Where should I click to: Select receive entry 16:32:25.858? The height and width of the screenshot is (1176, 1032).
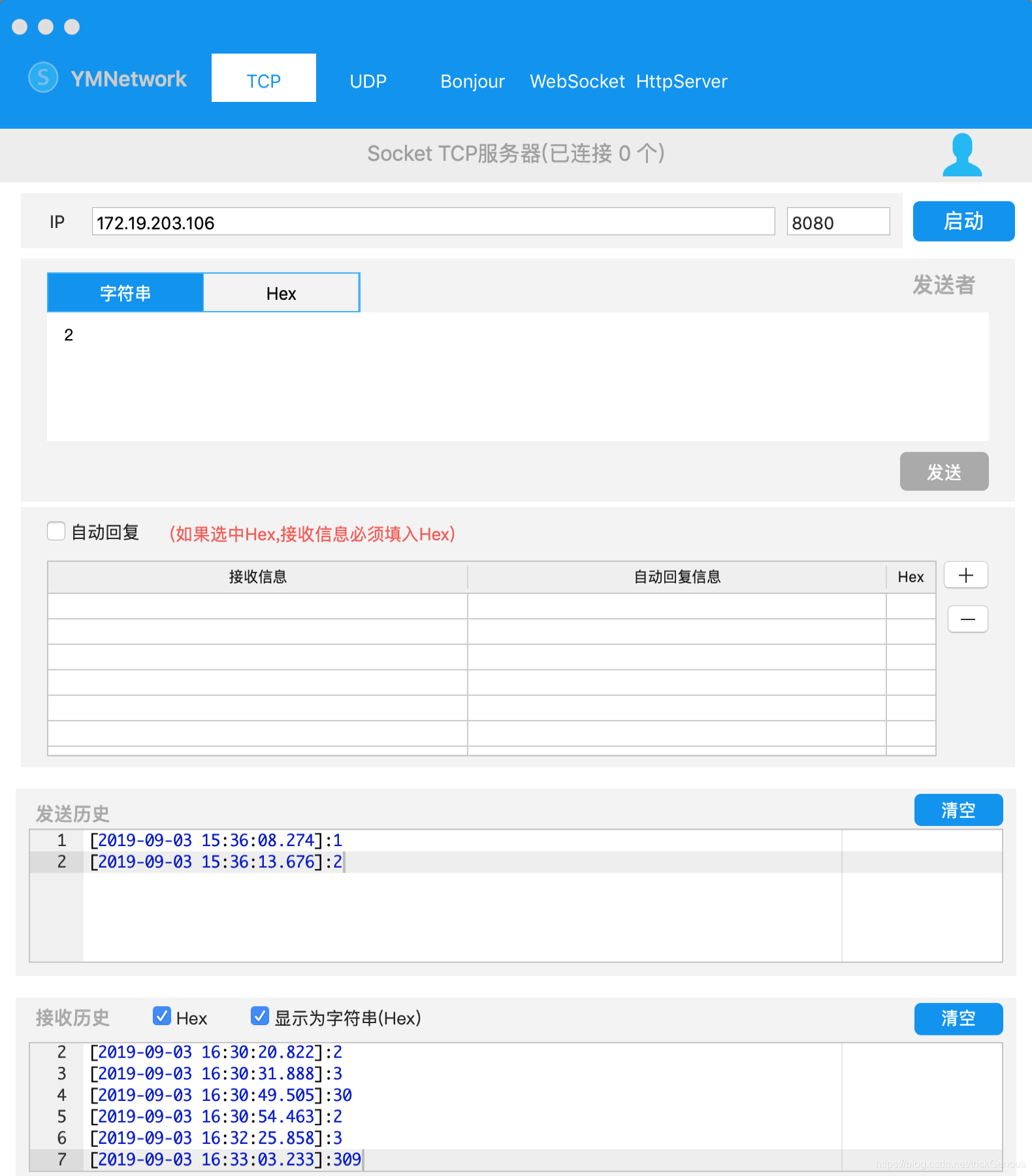pyautogui.click(x=216, y=1138)
